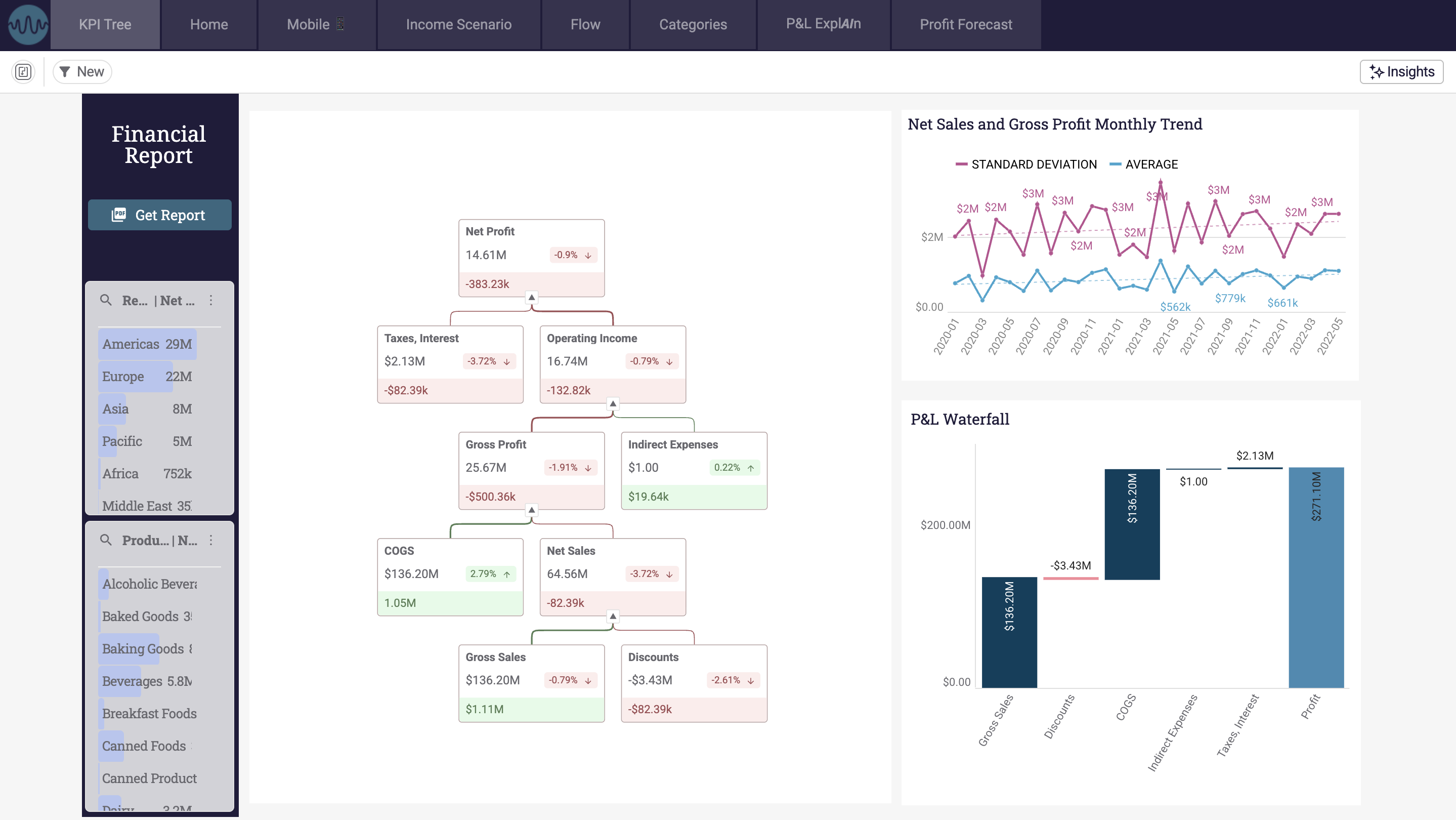
Task: Toggle AVERAGE legend series
Action: pos(1144,165)
